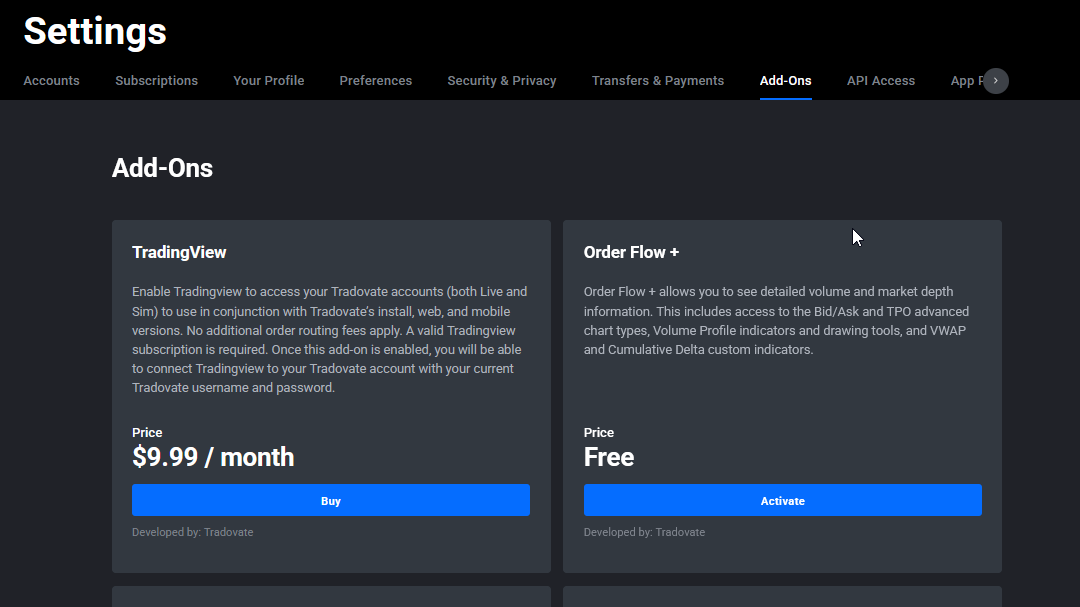The height and width of the screenshot is (607, 1080).
Task: Click the Free price text
Action: pos(609,457)
